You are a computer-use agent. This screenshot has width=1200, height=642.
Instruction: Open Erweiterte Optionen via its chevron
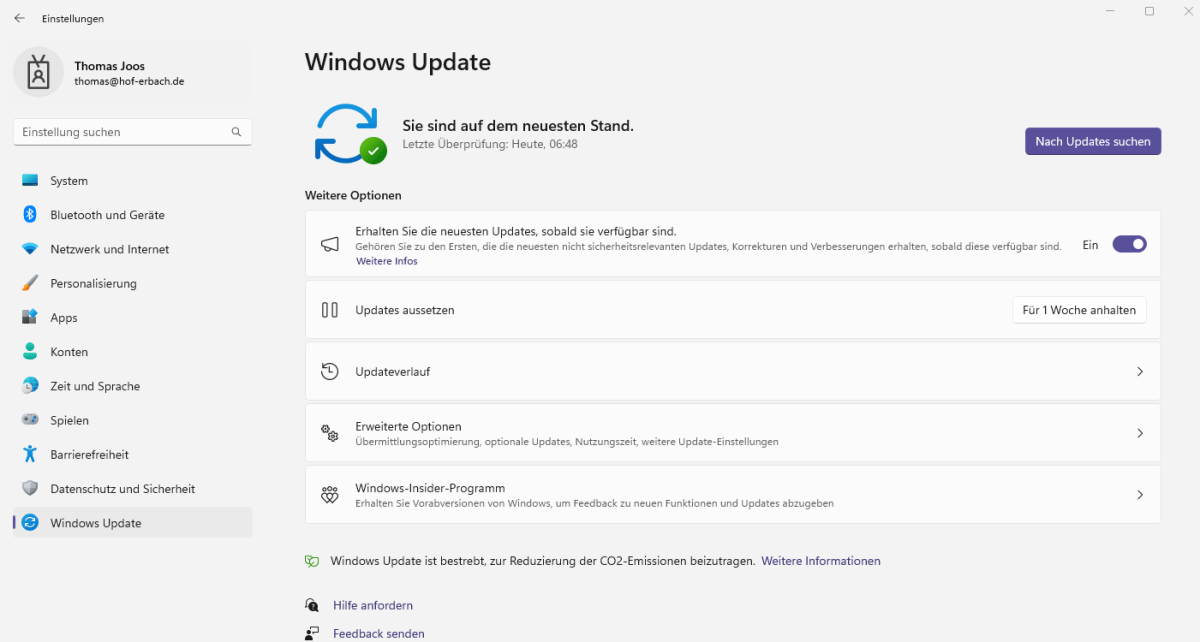coord(1140,433)
